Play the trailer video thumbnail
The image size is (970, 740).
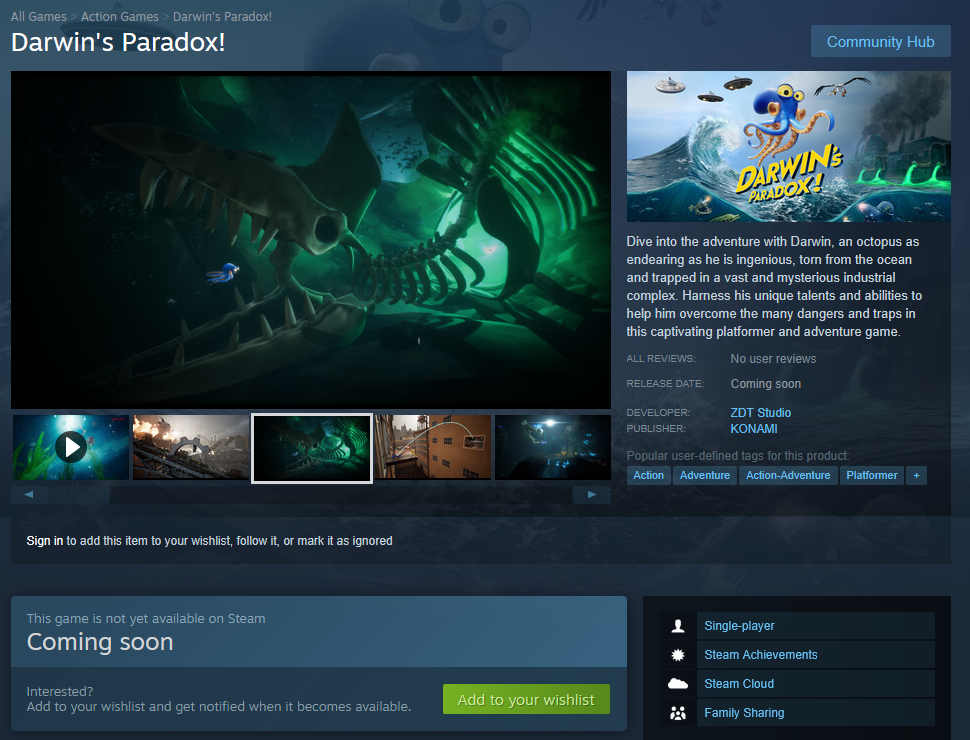[71, 447]
